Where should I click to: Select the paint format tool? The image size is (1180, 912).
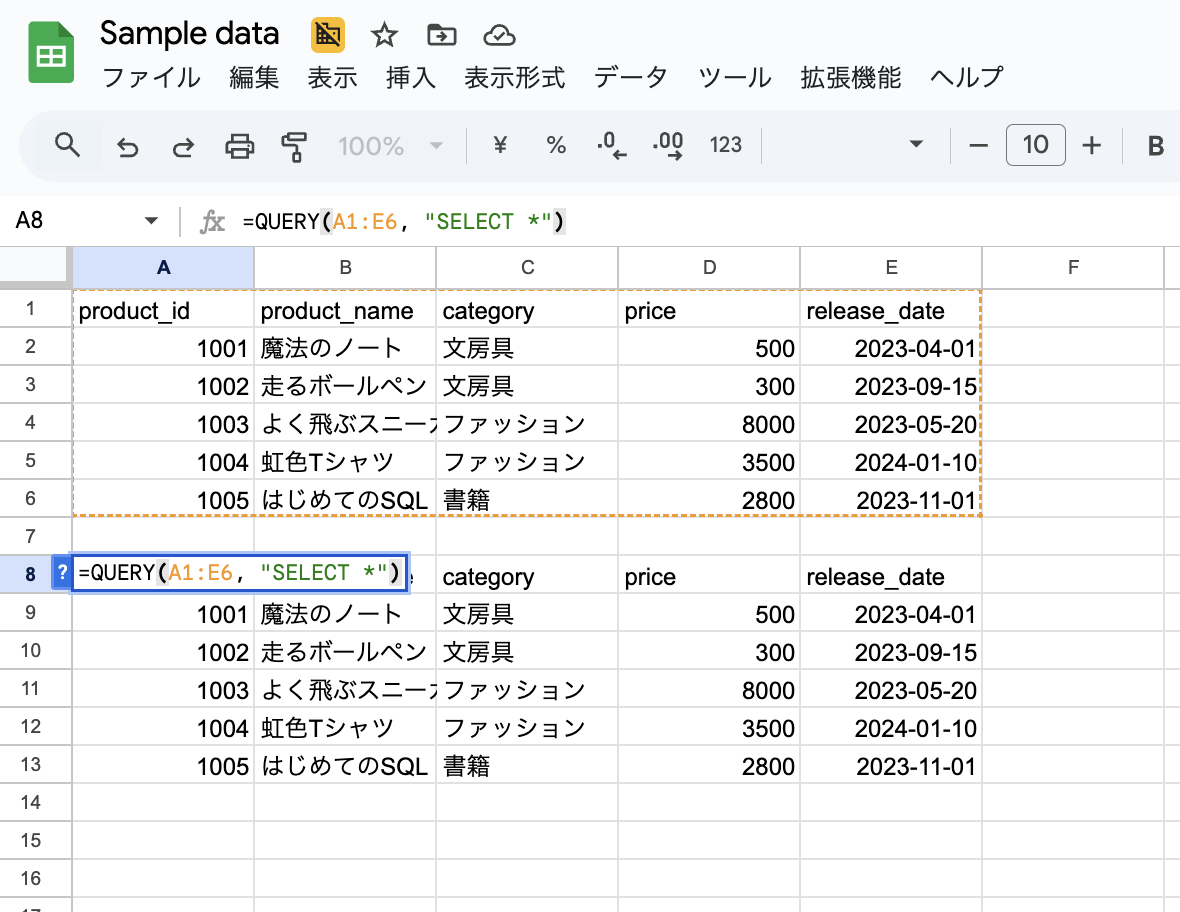[x=294, y=147]
